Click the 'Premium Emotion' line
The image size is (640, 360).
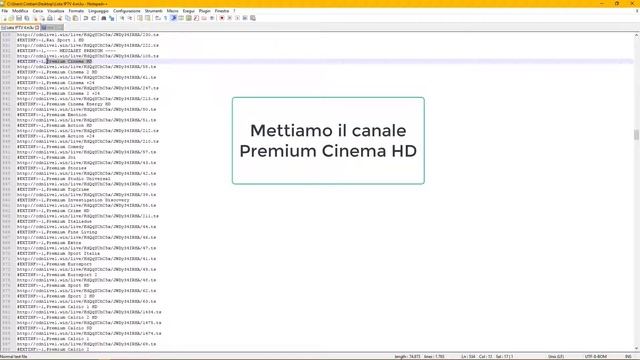pyautogui.click(x=52, y=115)
